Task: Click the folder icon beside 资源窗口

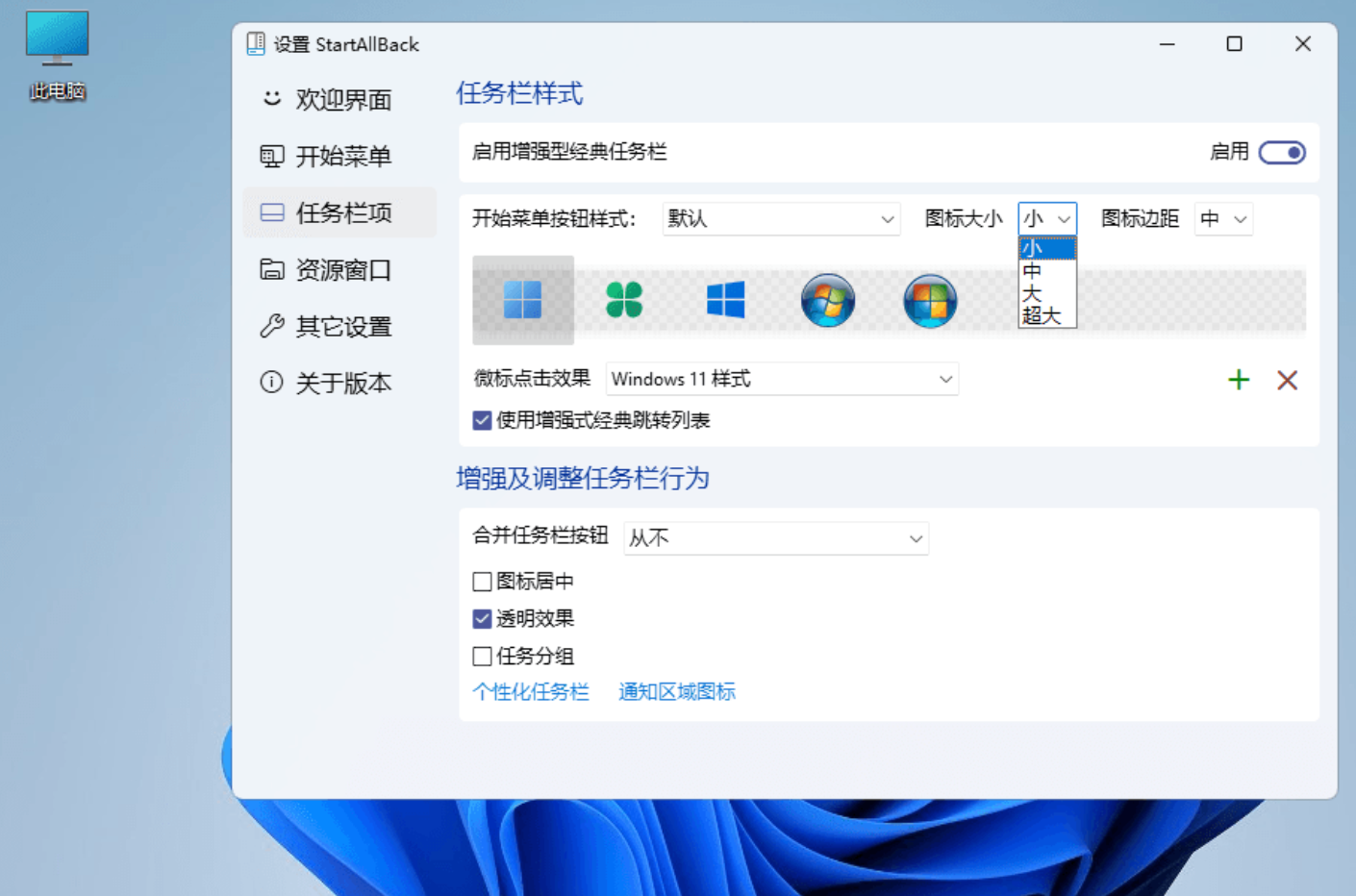Action: pos(272,269)
